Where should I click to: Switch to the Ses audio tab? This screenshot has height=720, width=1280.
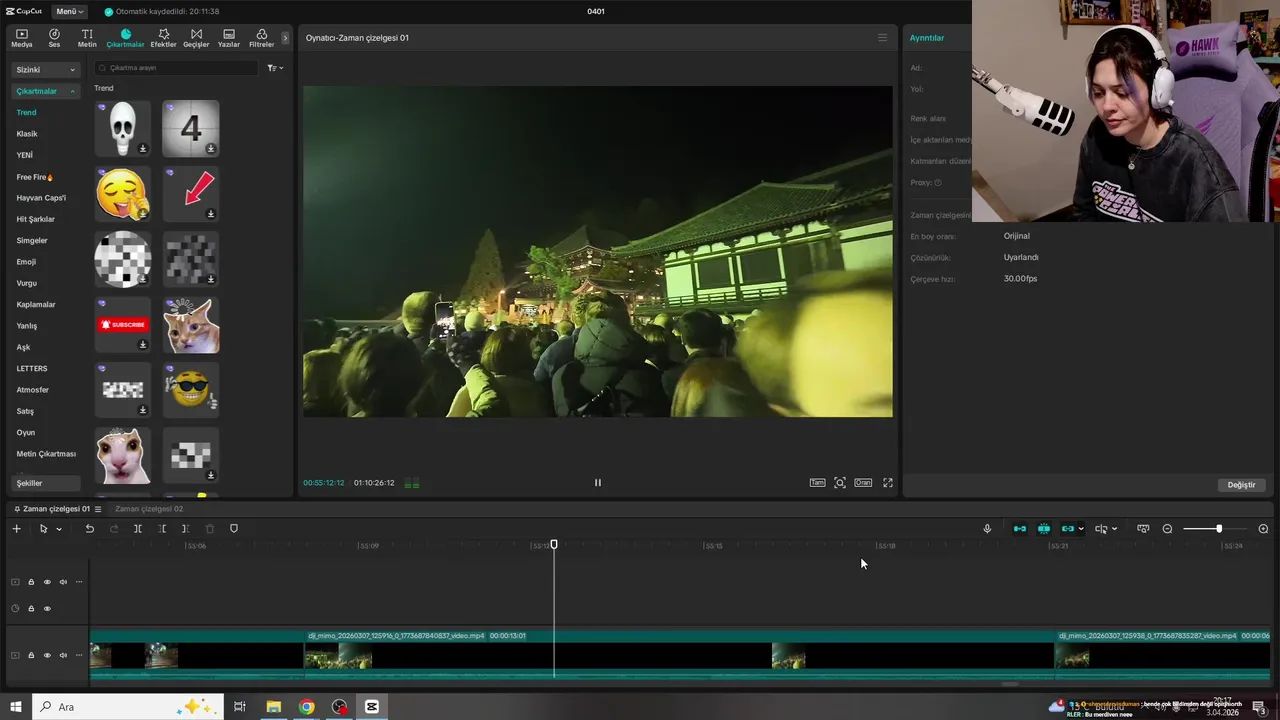(x=54, y=38)
